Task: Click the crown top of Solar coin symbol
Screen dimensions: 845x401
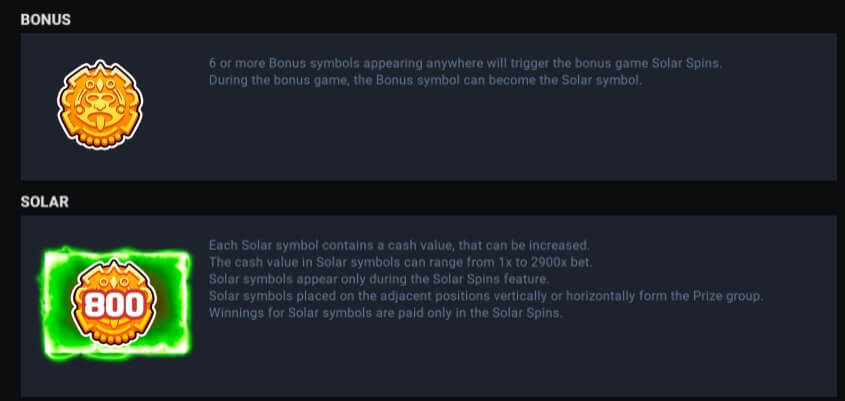Action: click(x=114, y=271)
